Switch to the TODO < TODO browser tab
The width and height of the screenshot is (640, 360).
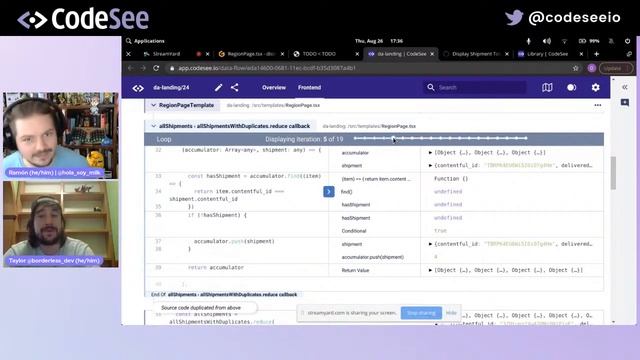pos(319,54)
